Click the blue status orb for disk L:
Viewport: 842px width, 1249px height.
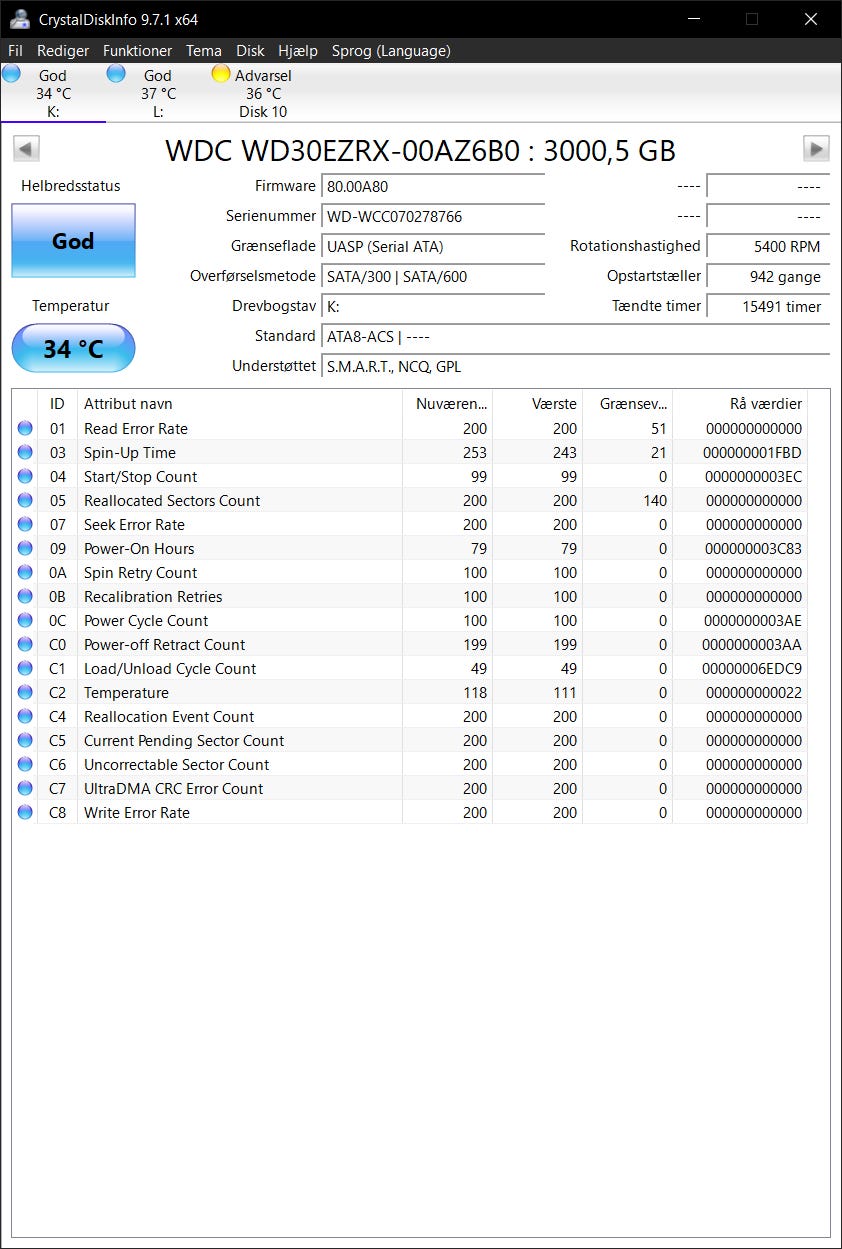coord(116,73)
